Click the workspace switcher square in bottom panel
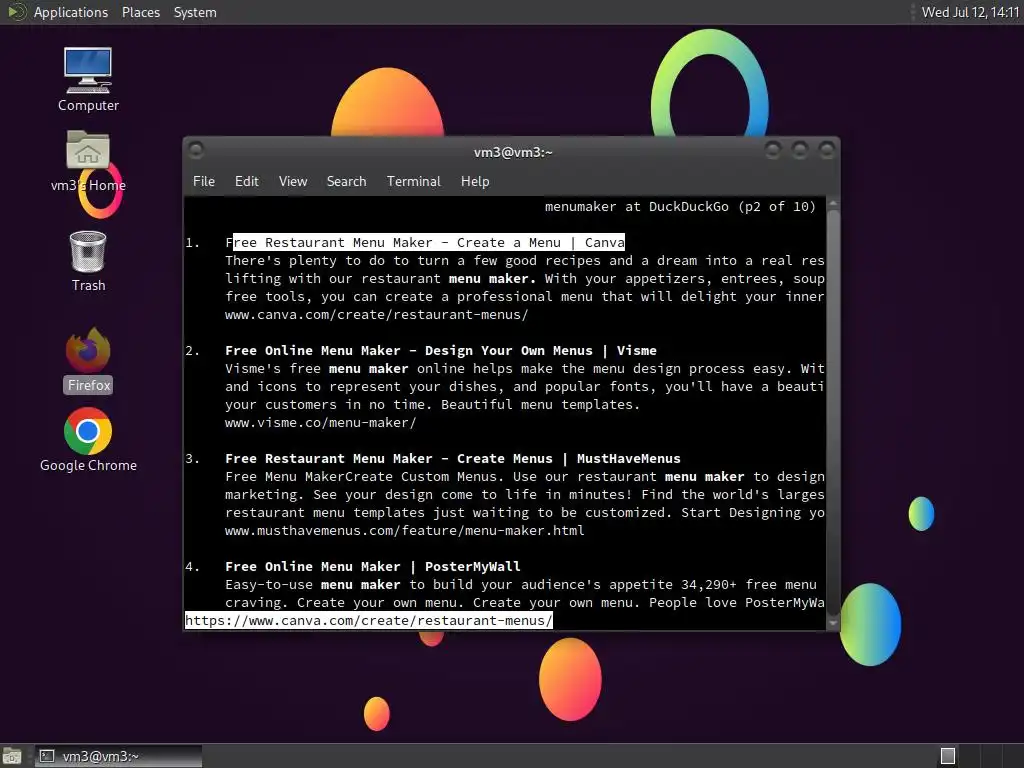This screenshot has height=768, width=1024. click(948, 756)
